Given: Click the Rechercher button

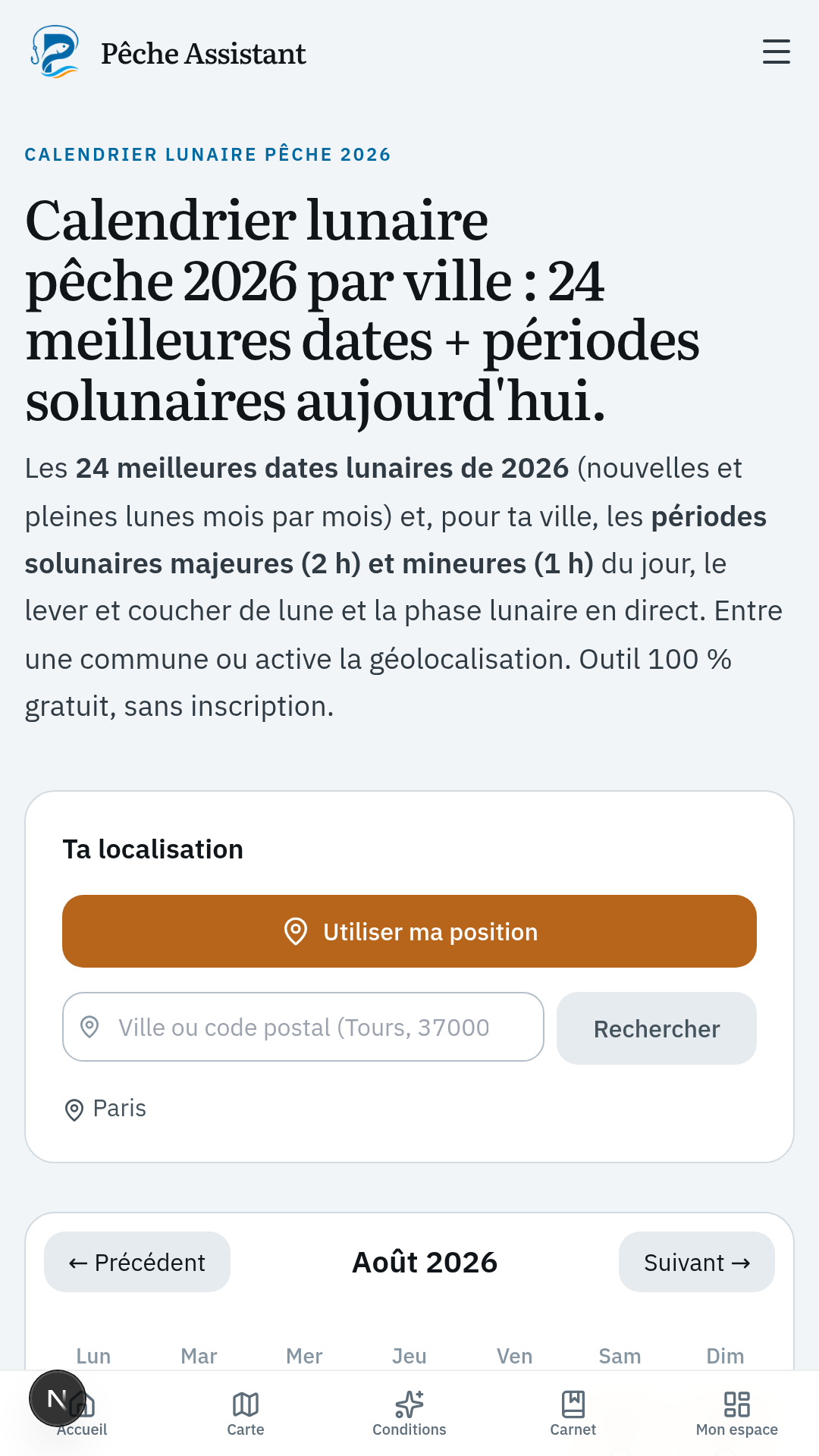Looking at the screenshot, I should pos(657,1028).
